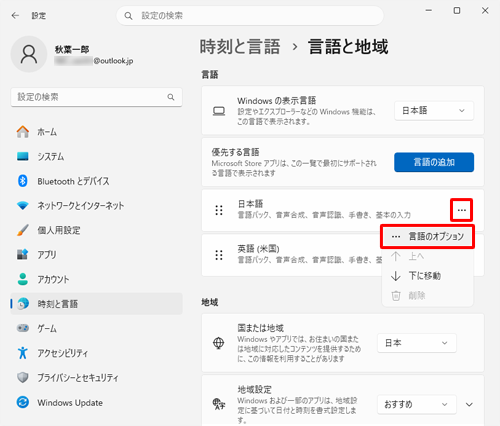
Task: Focus the sidebar 設定の検索 field
Action: 96,97
